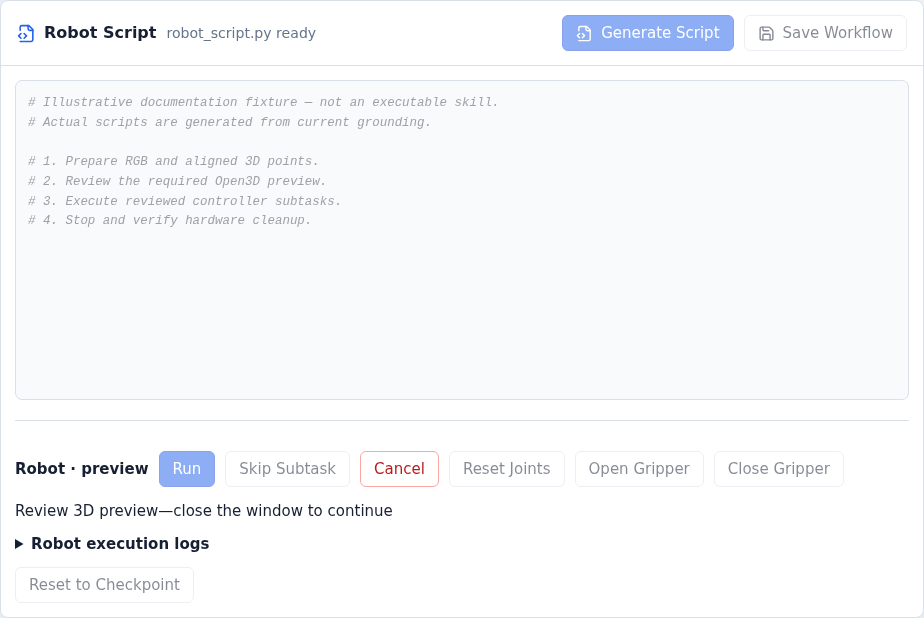Close the gripper
Image resolution: width=924 pixels, height=618 pixels.
[779, 469]
